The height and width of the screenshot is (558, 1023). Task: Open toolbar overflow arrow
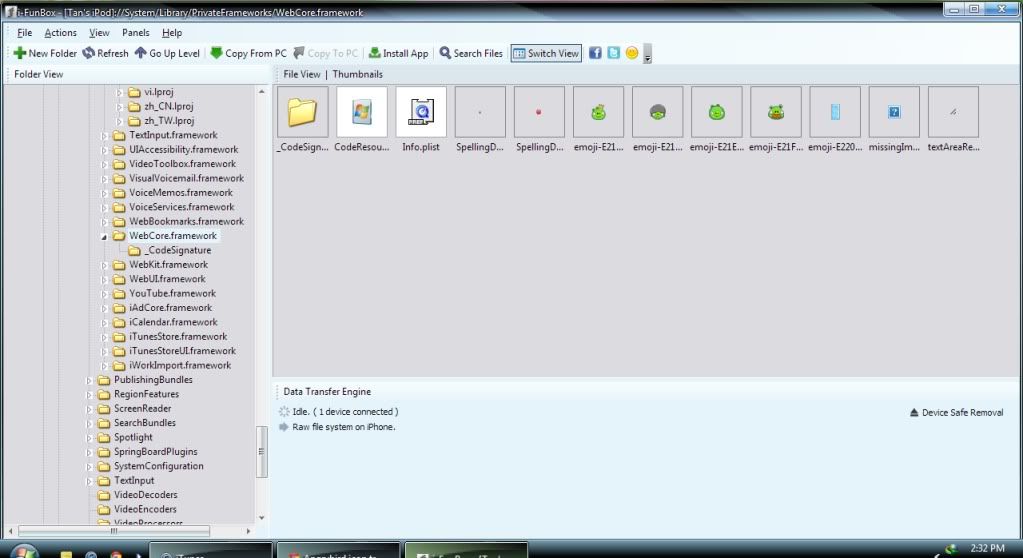click(x=647, y=55)
